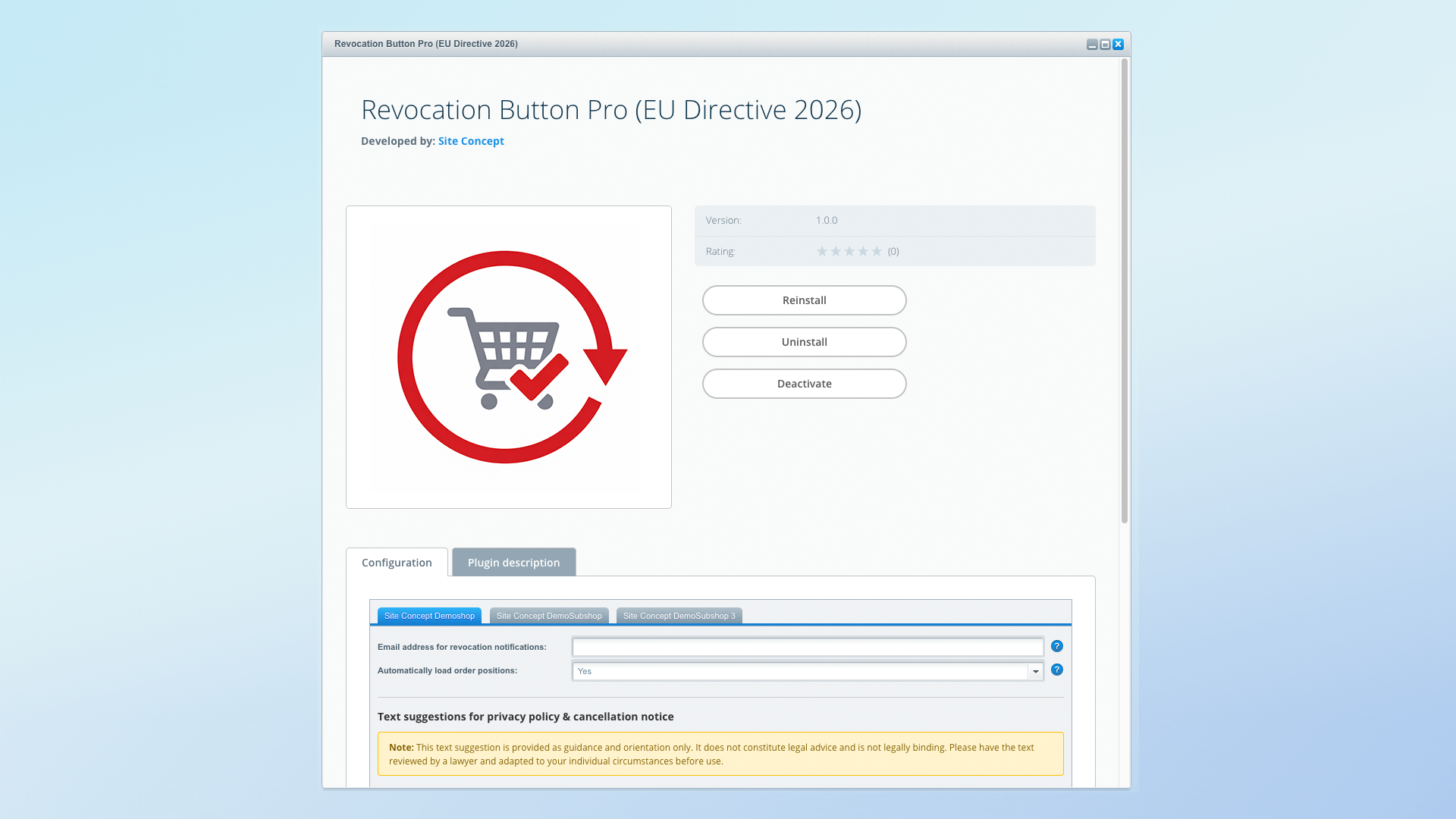
Task: Click the Uninstall button
Action: click(804, 342)
